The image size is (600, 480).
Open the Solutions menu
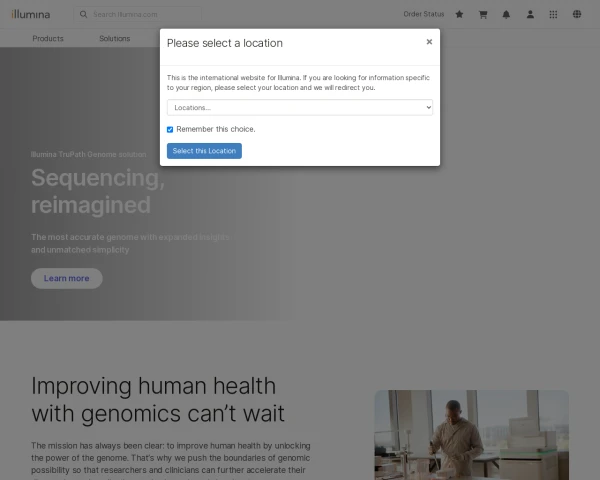click(115, 39)
